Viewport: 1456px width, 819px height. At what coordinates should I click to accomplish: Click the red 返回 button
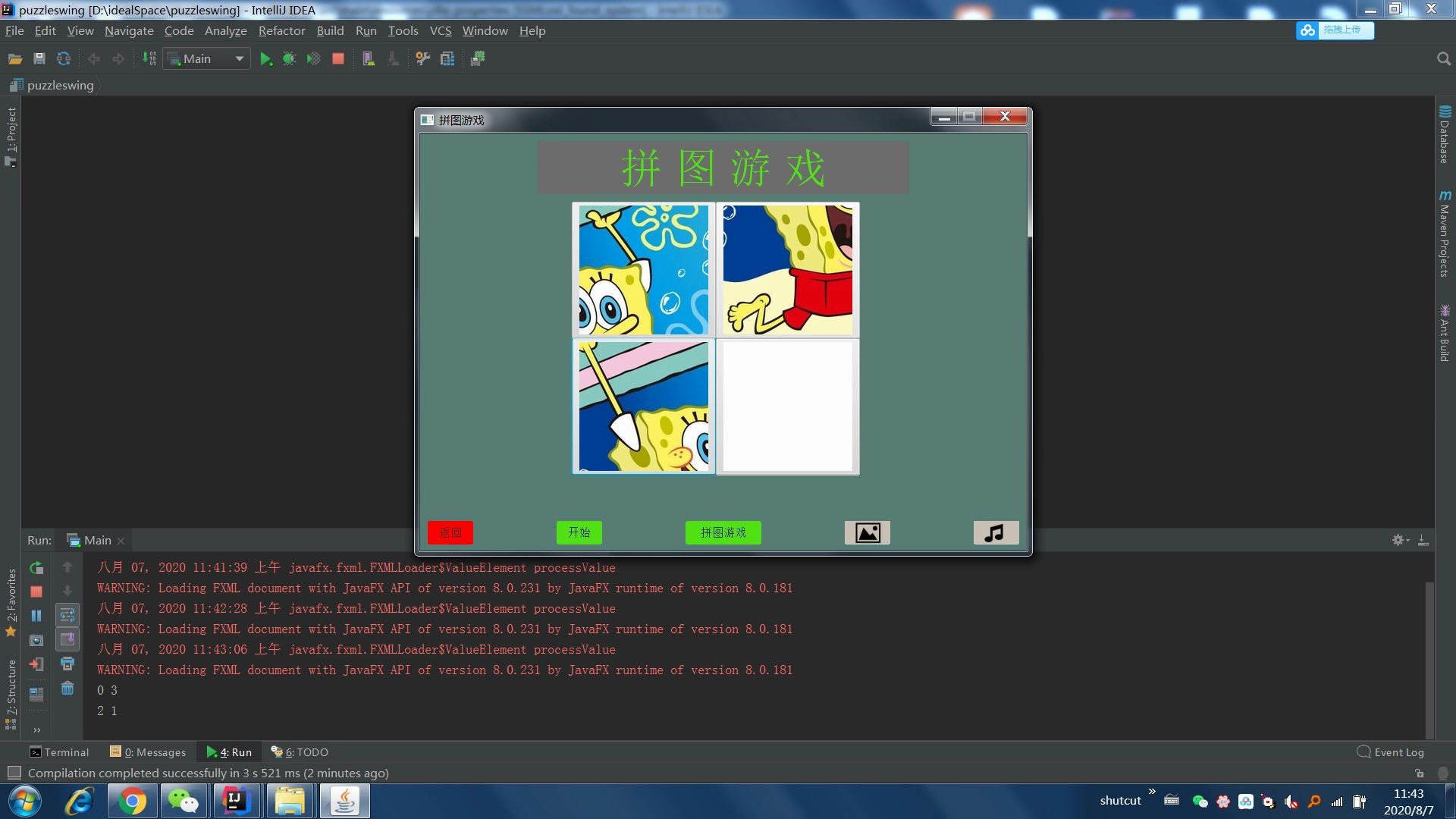450,532
